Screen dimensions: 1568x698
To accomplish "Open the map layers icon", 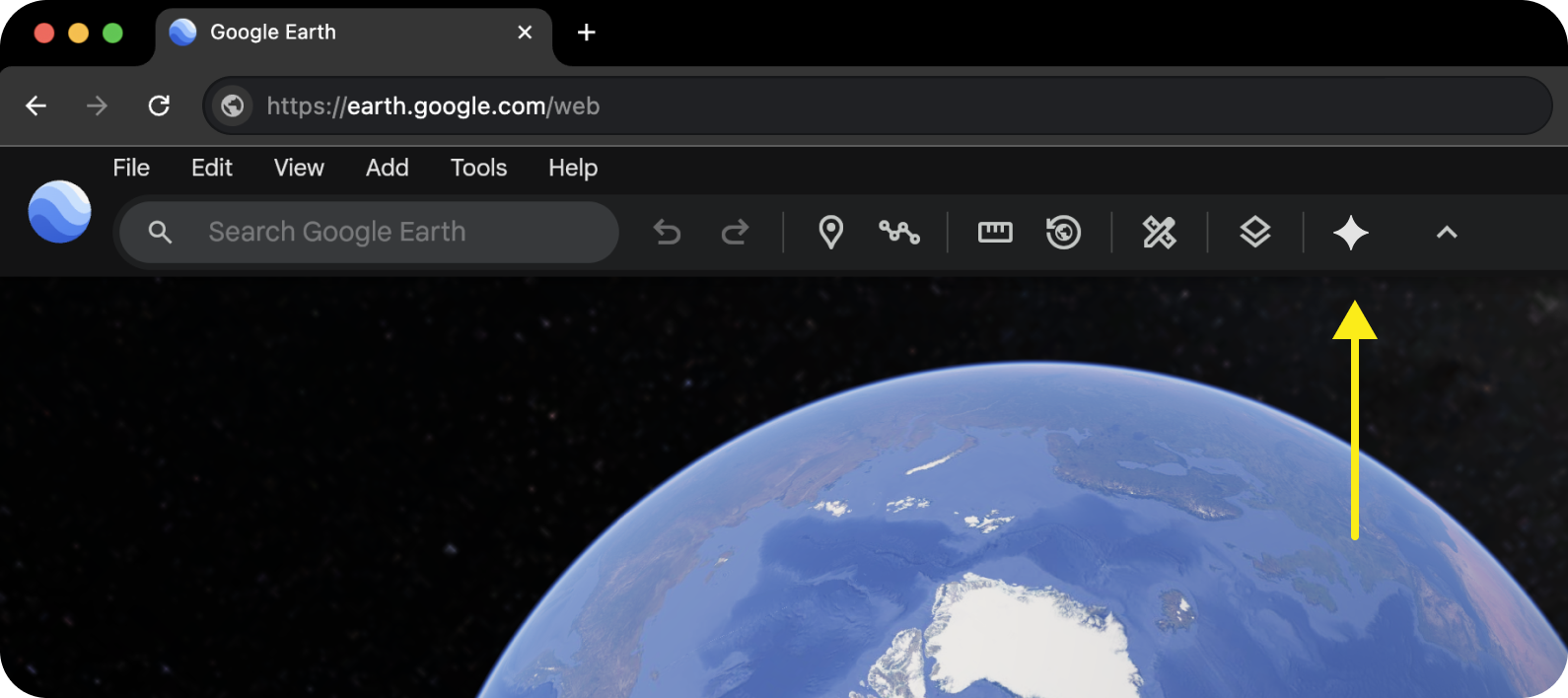I will click(1254, 233).
